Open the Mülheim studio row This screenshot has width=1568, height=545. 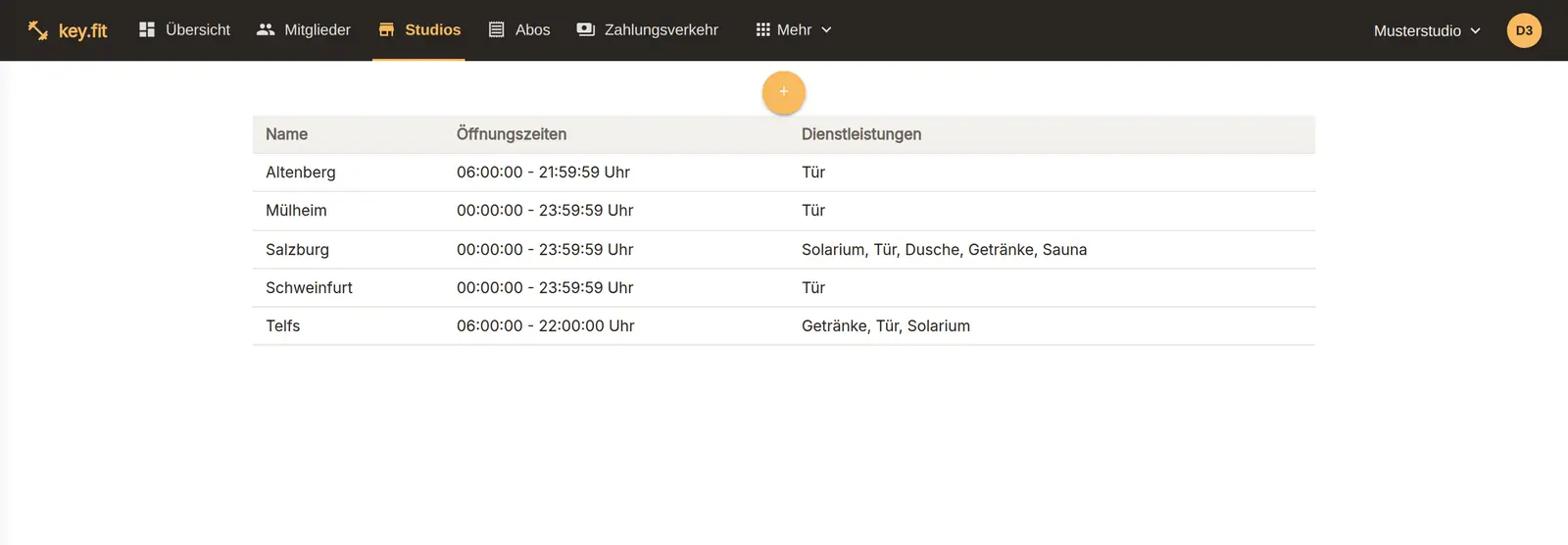click(784, 211)
